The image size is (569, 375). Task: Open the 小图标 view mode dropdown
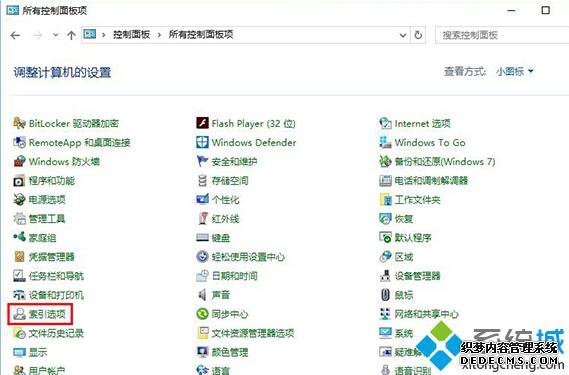[515, 72]
